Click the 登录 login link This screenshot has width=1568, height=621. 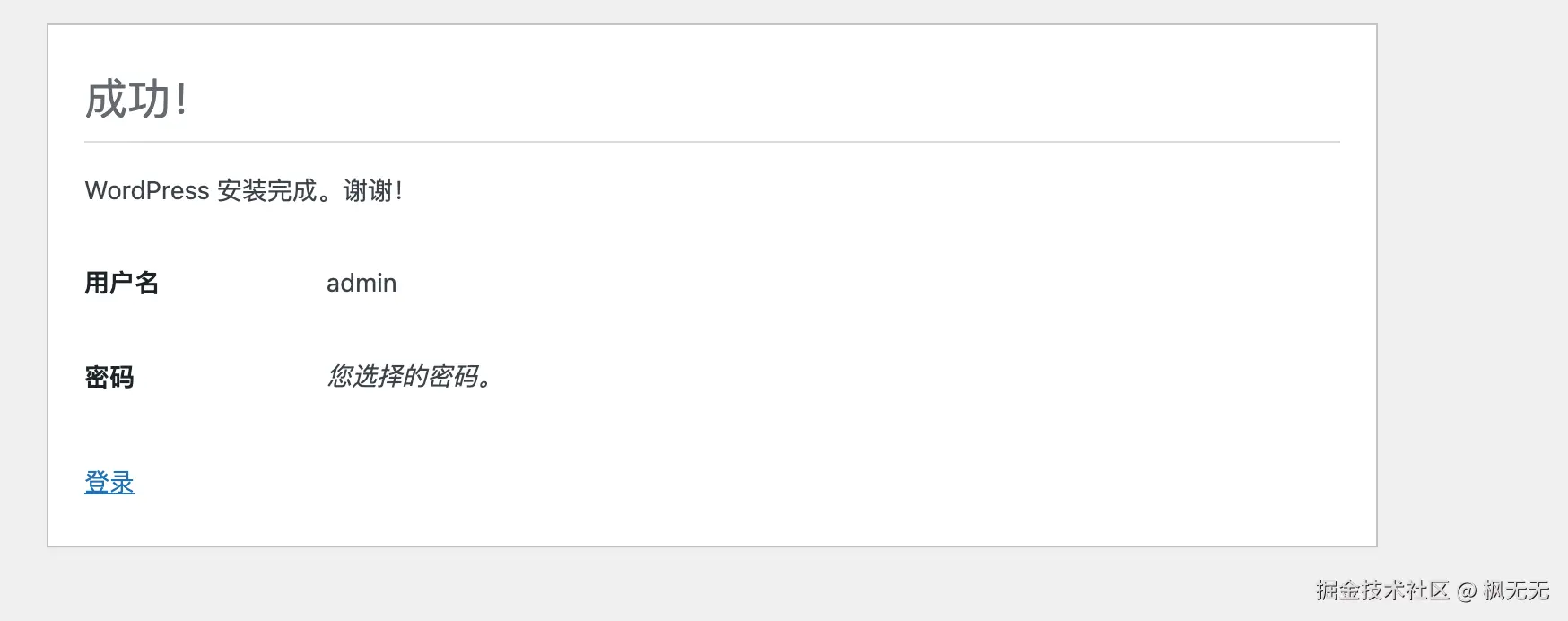pos(109,483)
